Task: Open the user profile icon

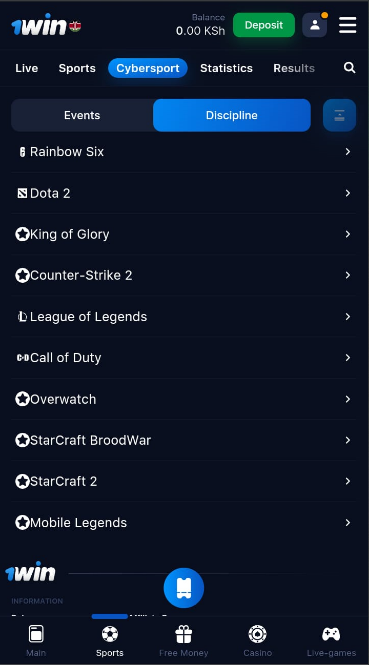Action: coord(315,25)
